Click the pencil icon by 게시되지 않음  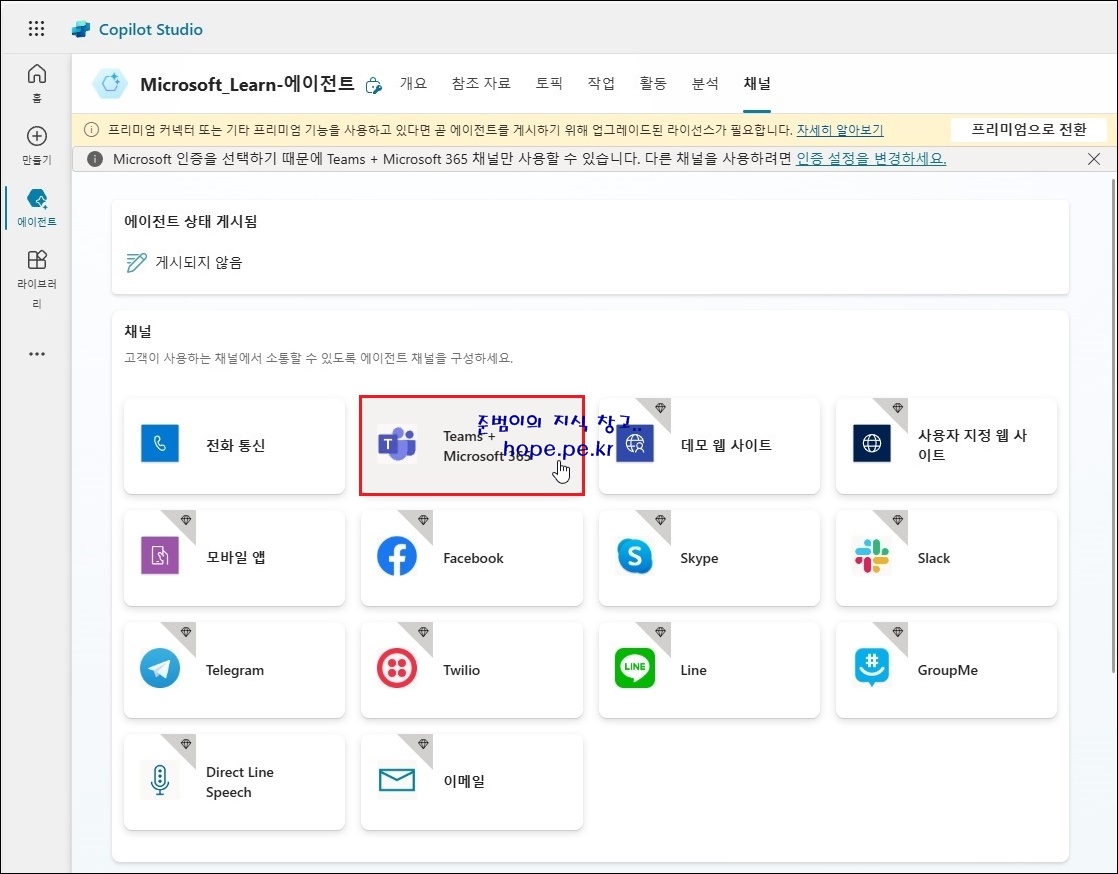click(135, 262)
